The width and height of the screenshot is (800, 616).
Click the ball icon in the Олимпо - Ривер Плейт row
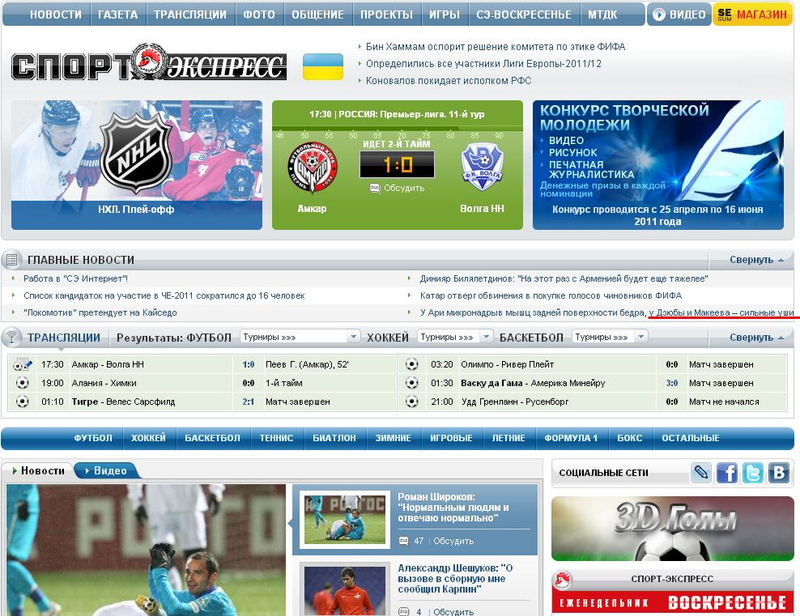coord(412,364)
